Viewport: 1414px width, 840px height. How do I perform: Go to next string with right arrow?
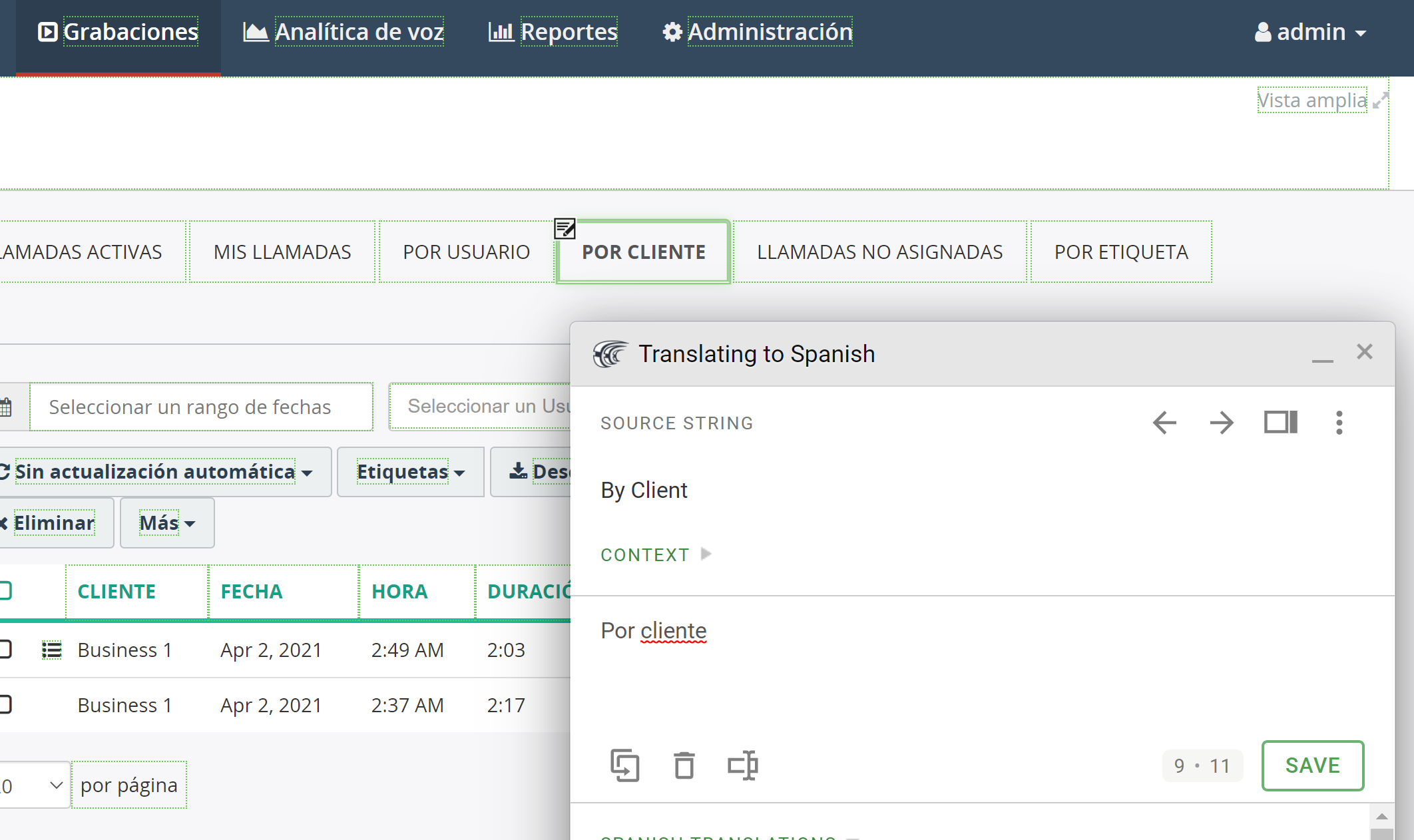coord(1222,423)
